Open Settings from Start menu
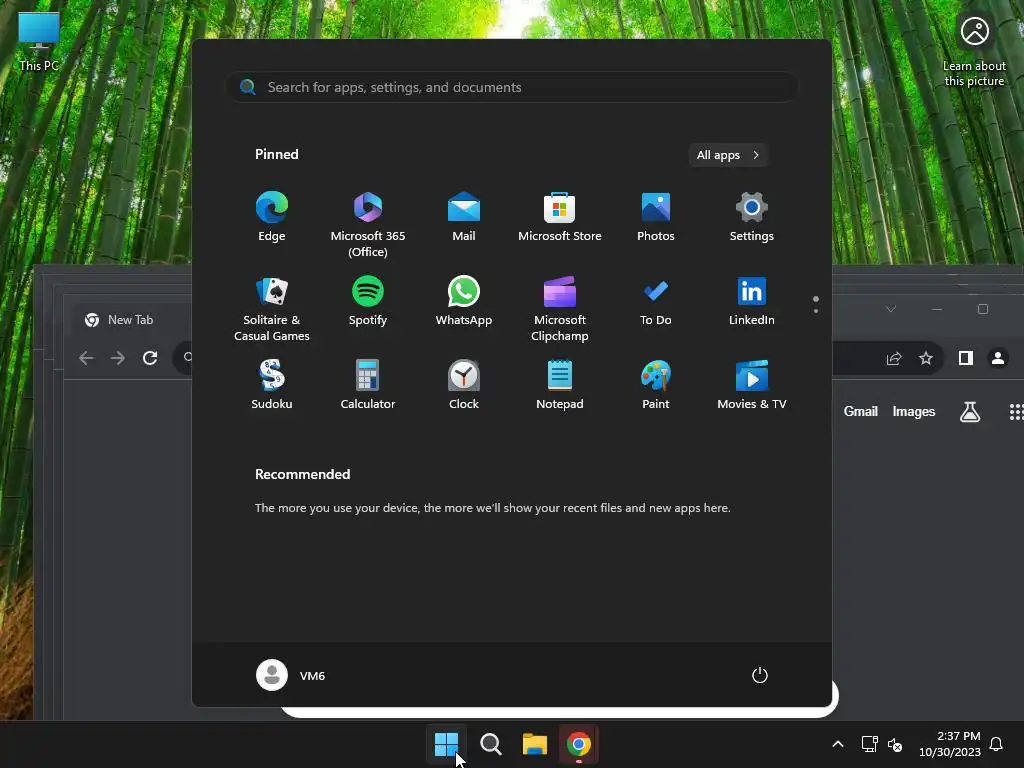1024x768 pixels. point(752,217)
